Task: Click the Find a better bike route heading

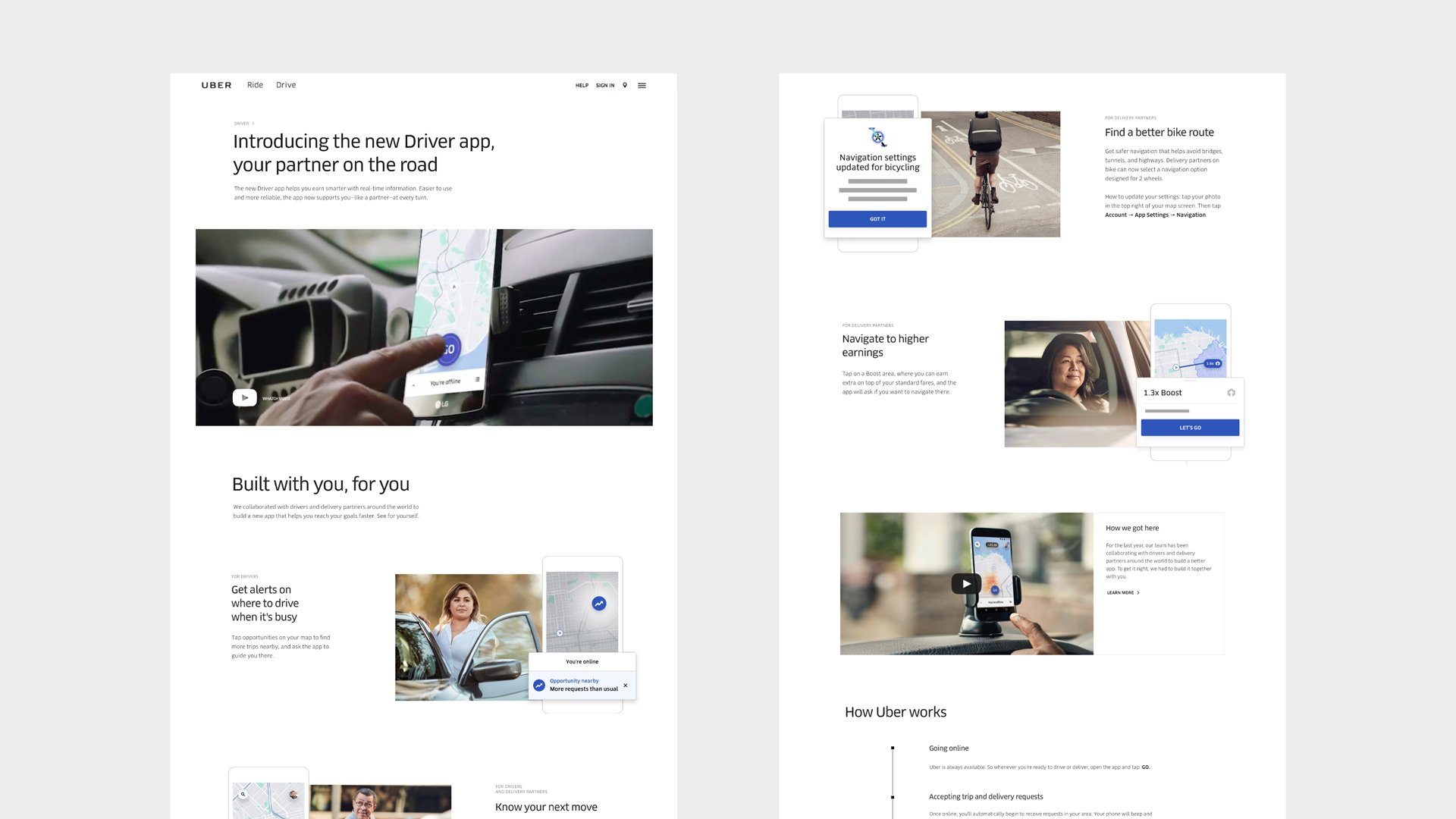Action: pos(1159,132)
